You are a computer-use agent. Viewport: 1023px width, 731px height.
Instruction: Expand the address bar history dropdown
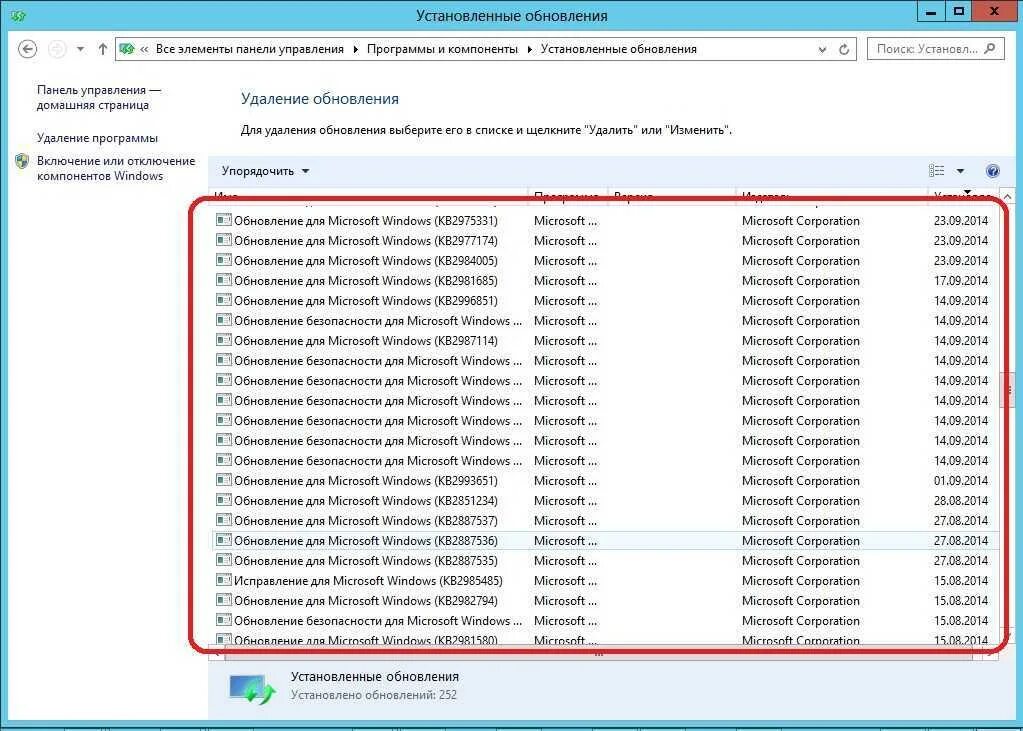click(x=822, y=50)
